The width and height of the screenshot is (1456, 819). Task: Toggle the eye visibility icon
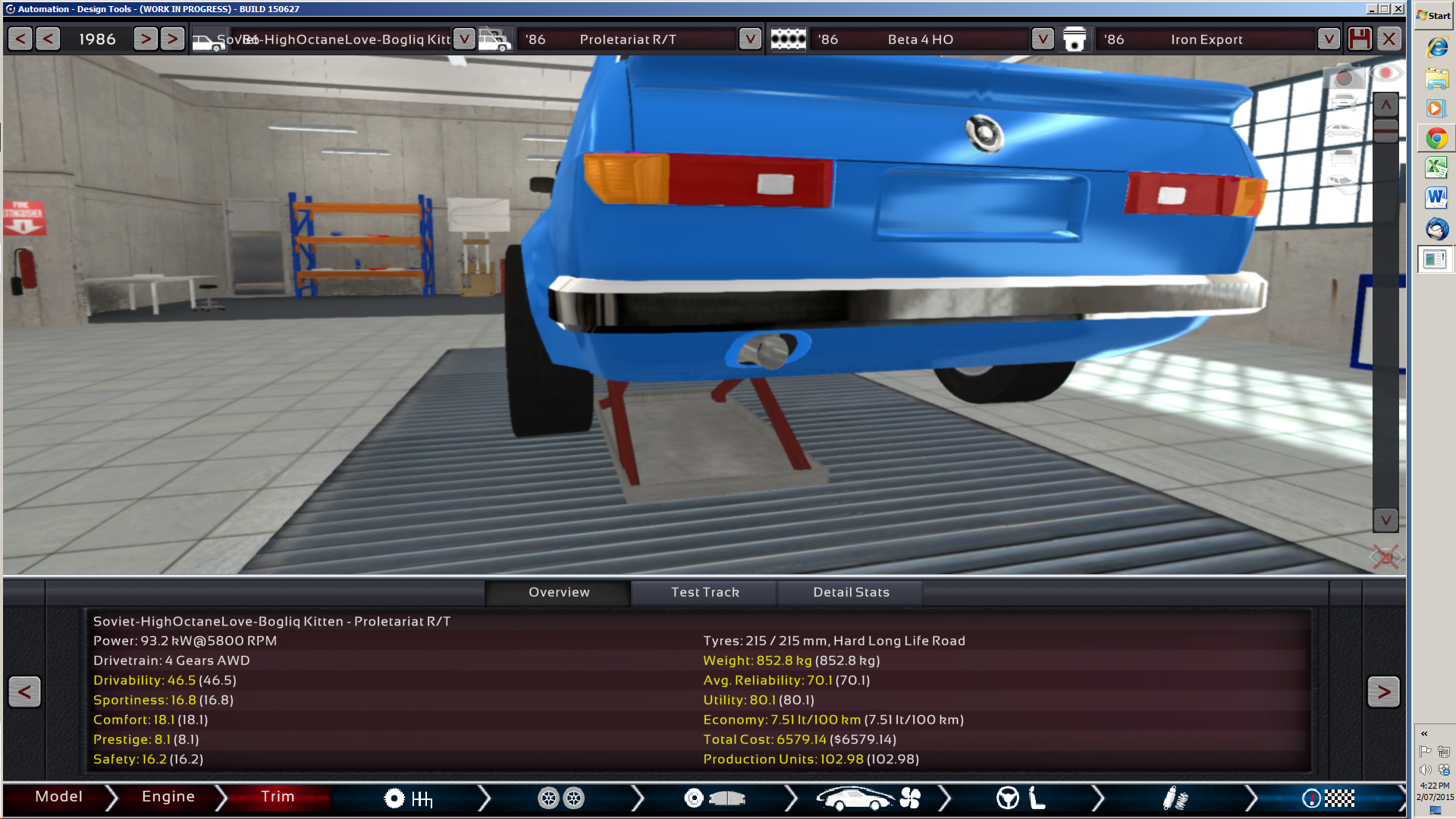tap(1386, 73)
